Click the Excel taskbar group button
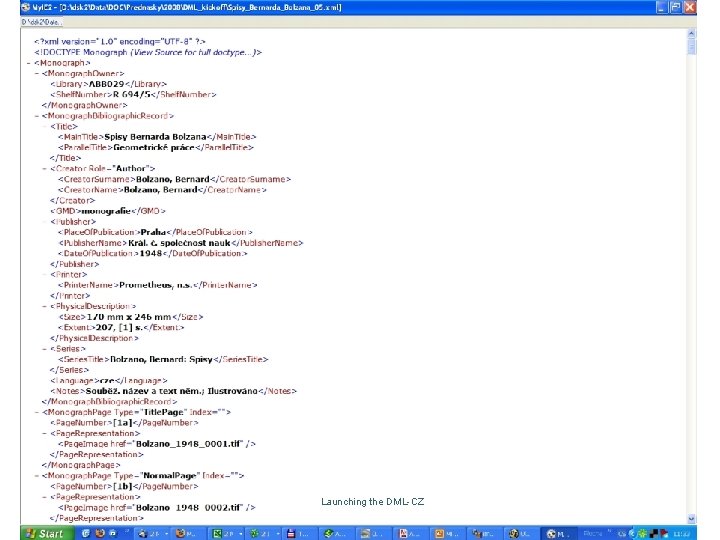720x540 pixels. pyautogui.click(x=227, y=534)
